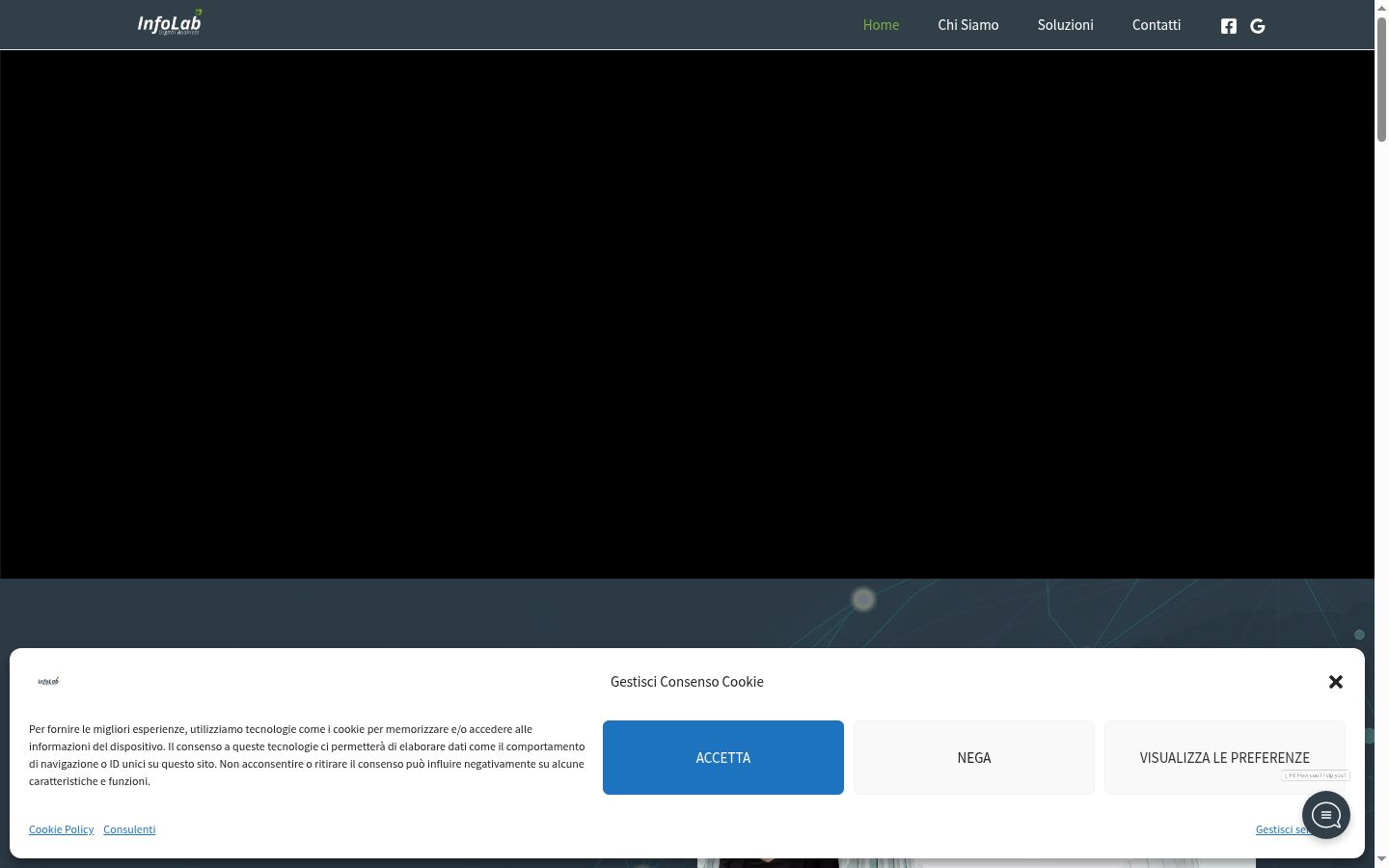Screen dimensions: 1389x868
Task: Click the scrollbar up arrow
Action: click(1381, 8)
